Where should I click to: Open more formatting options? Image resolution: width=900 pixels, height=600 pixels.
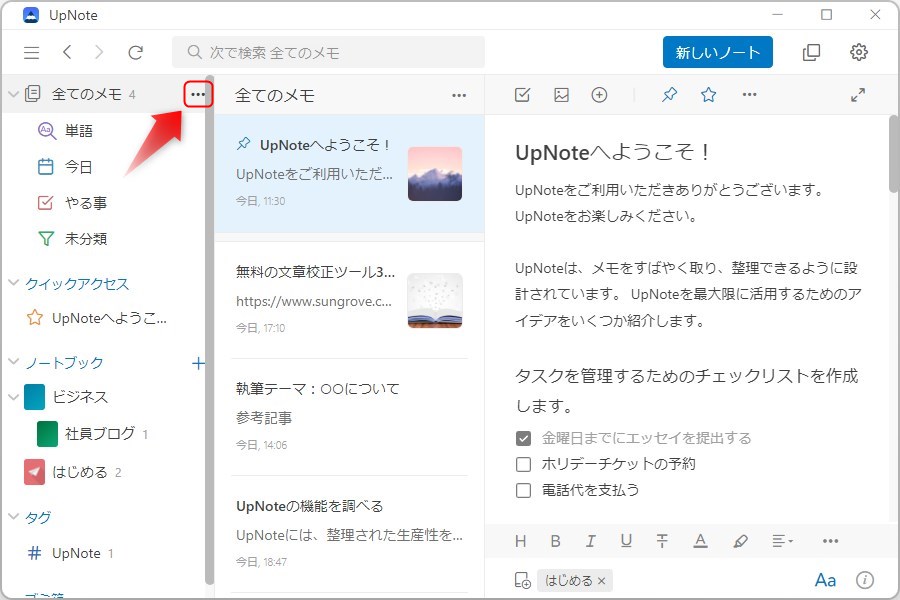point(831,541)
